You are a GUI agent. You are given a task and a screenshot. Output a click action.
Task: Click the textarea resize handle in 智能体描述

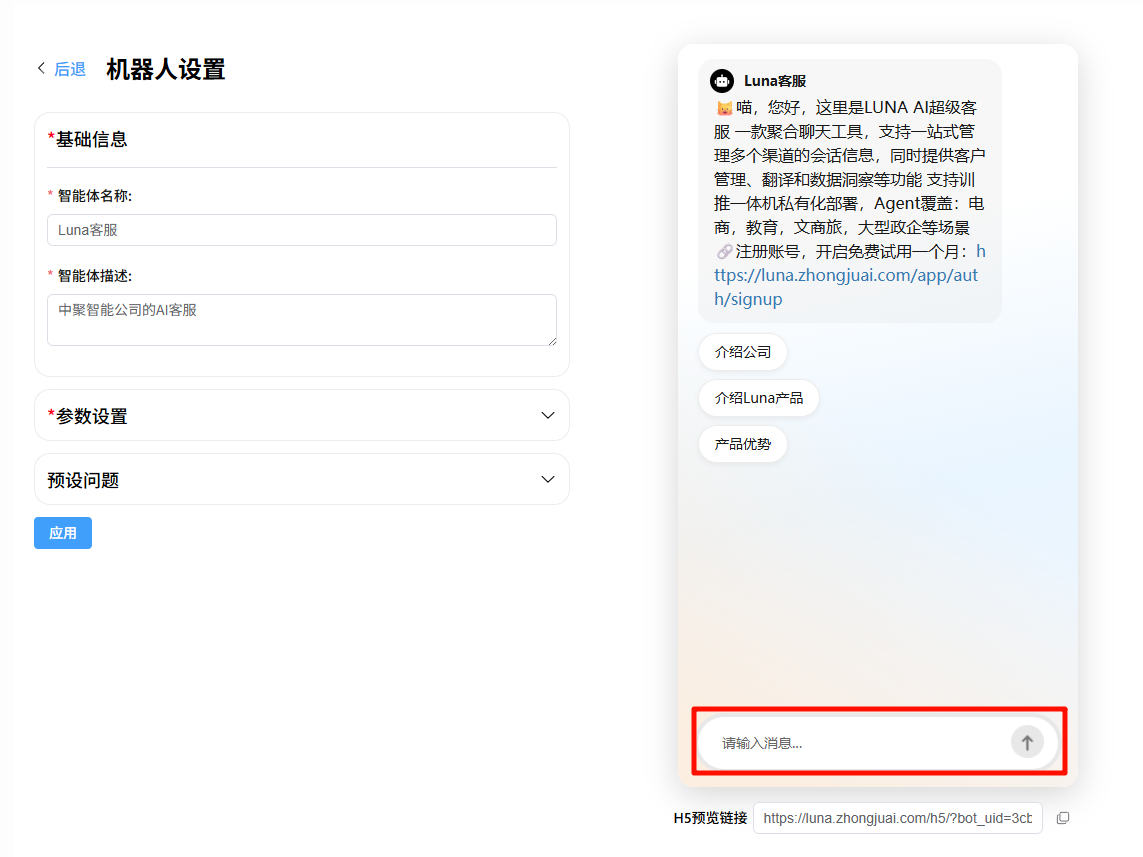coord(553,341)
